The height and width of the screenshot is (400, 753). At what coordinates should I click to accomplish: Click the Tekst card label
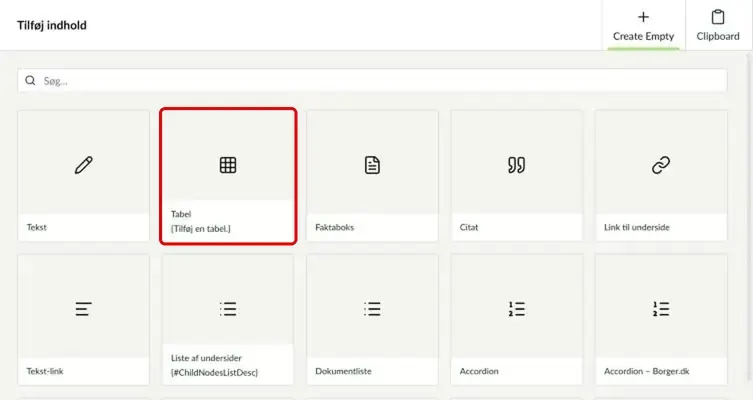click(x=36, y=227)
